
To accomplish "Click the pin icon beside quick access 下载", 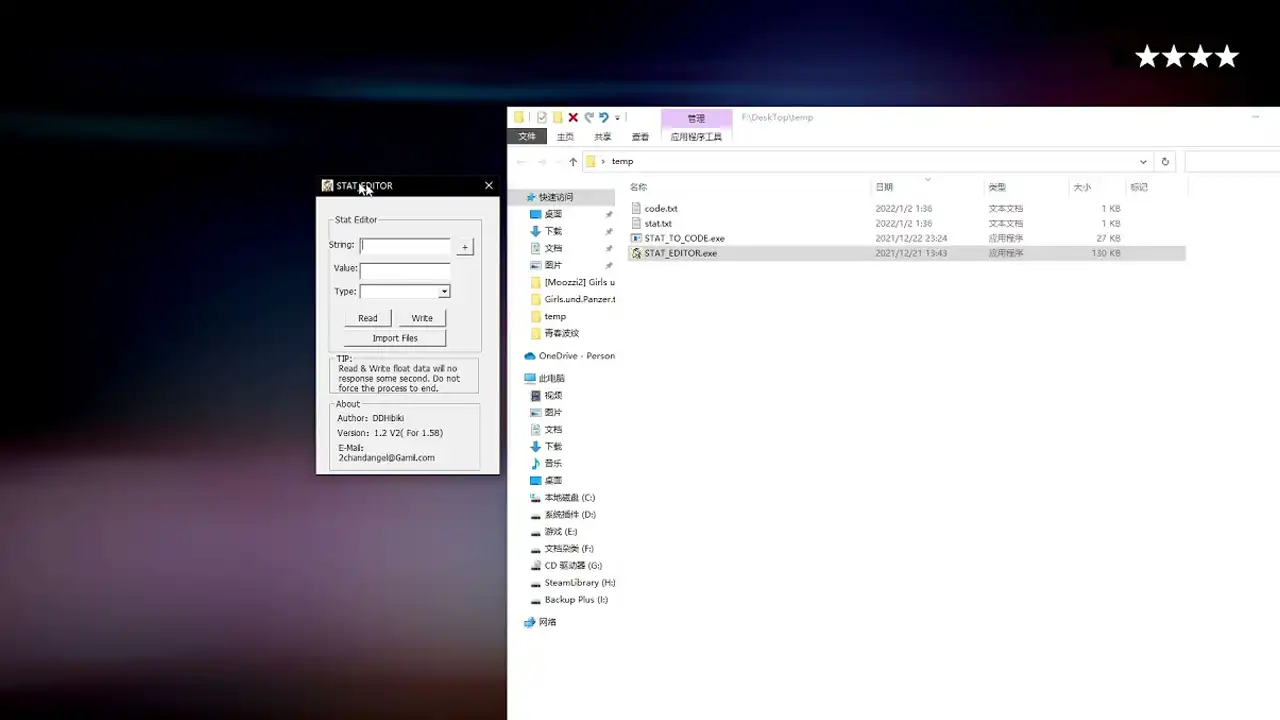I will coord(609,231).
